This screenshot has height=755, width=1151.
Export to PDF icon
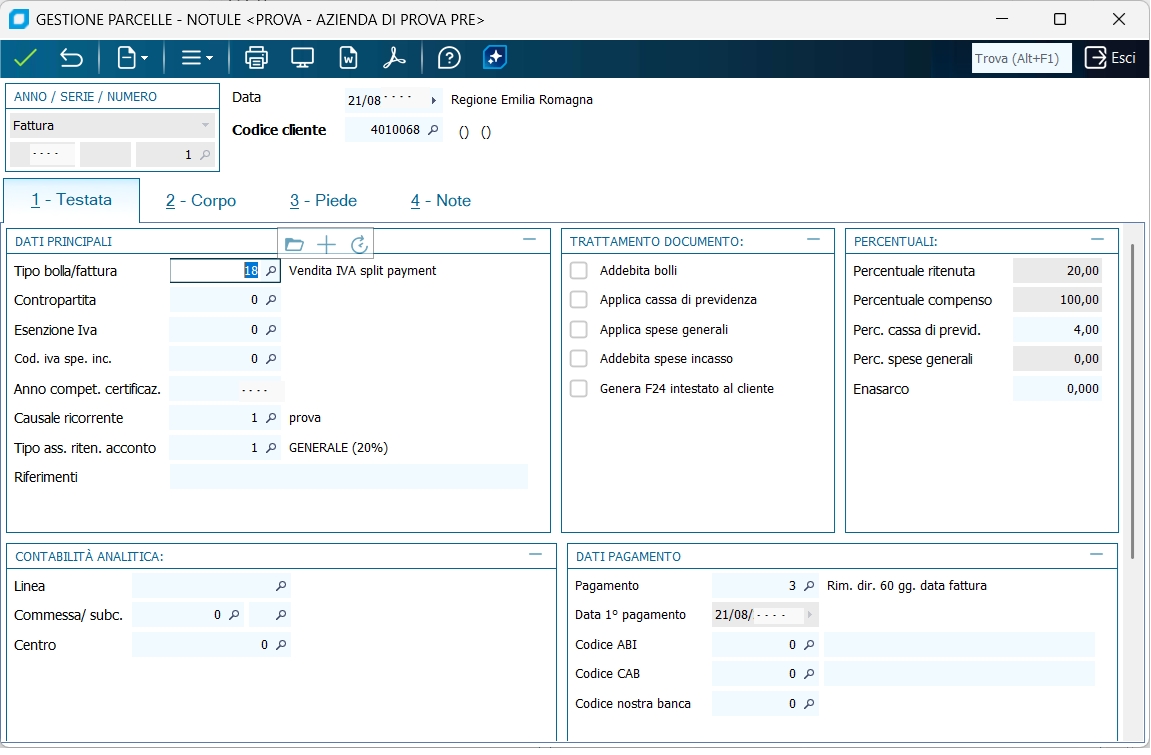395,58
